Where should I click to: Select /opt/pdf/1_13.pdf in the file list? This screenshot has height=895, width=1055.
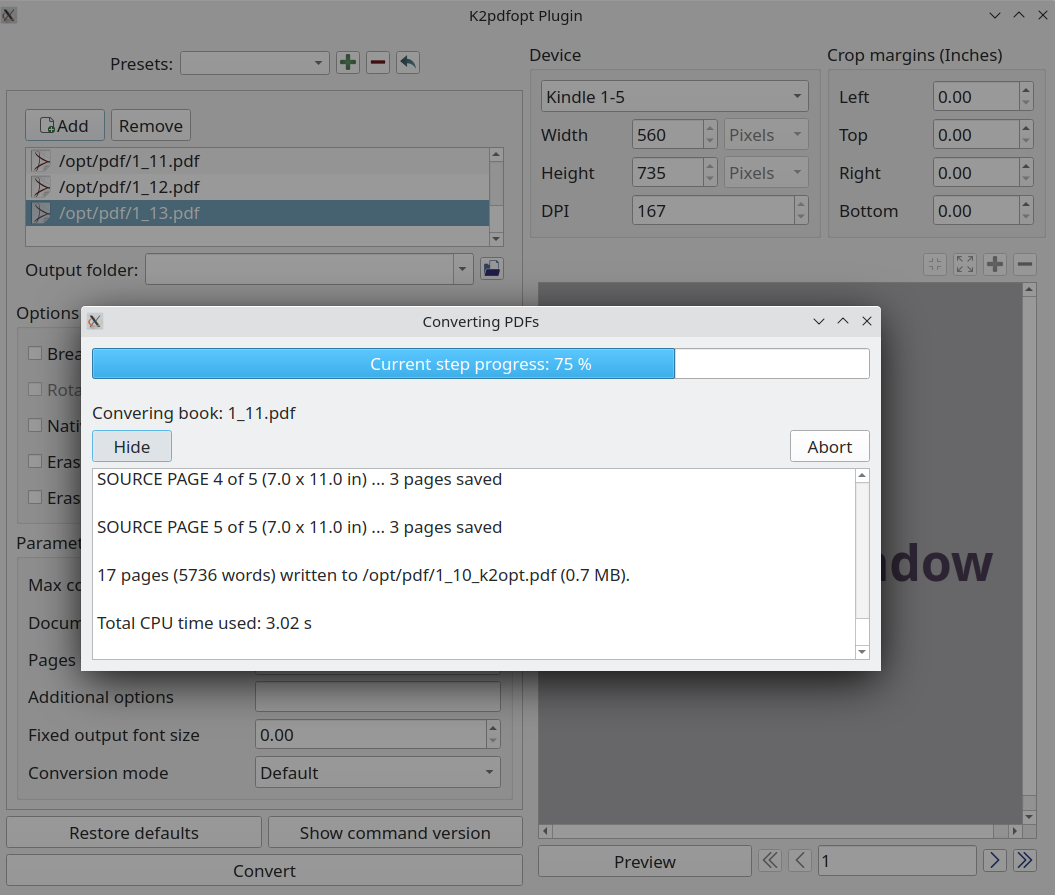pyautogui.click(x=257, y=213)
